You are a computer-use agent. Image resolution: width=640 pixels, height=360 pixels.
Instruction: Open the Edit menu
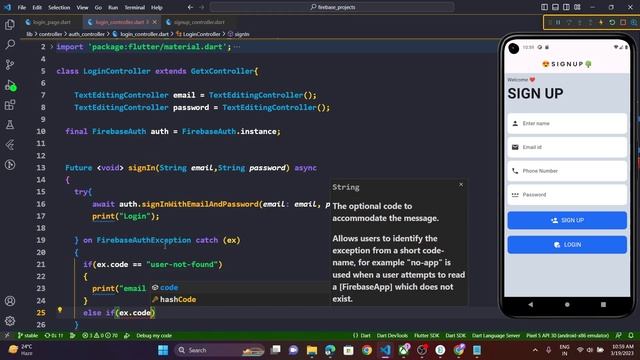37,7
